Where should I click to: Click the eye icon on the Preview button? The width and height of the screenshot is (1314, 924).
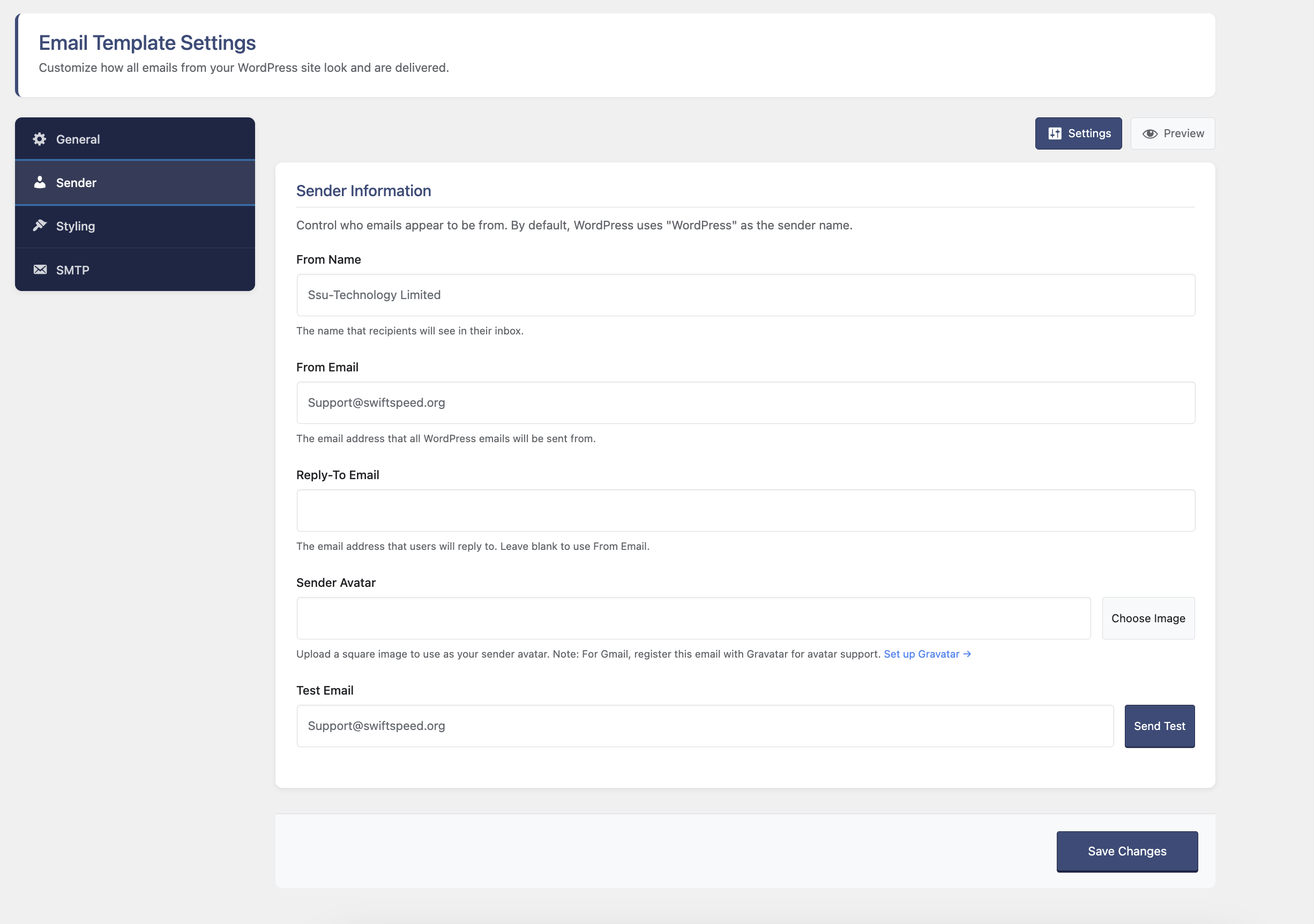coord(1151,133)
